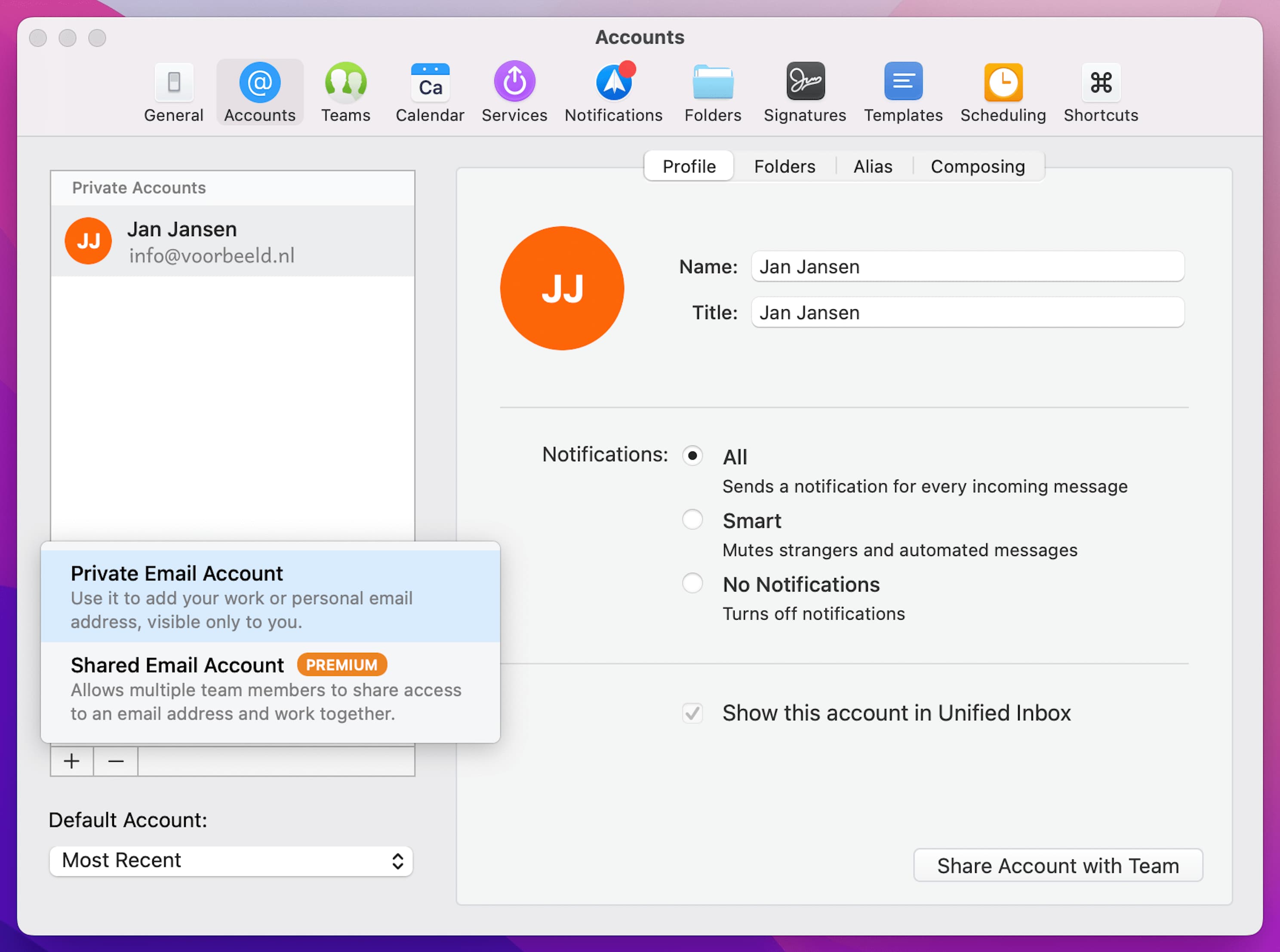Image resolution: width=1280 pixels, height=952 pixels.
Task: Switch to the Composing tab
Action: click(978, 166)
